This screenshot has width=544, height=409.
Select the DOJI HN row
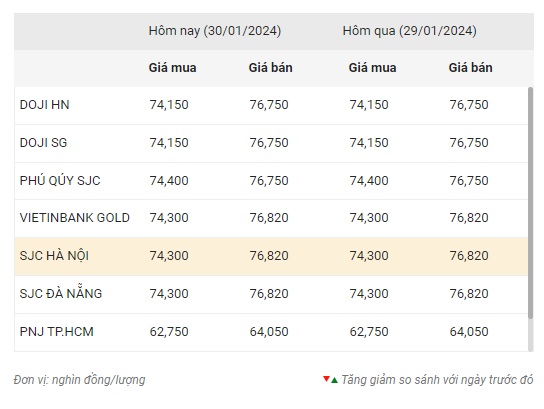pos(271,105)
